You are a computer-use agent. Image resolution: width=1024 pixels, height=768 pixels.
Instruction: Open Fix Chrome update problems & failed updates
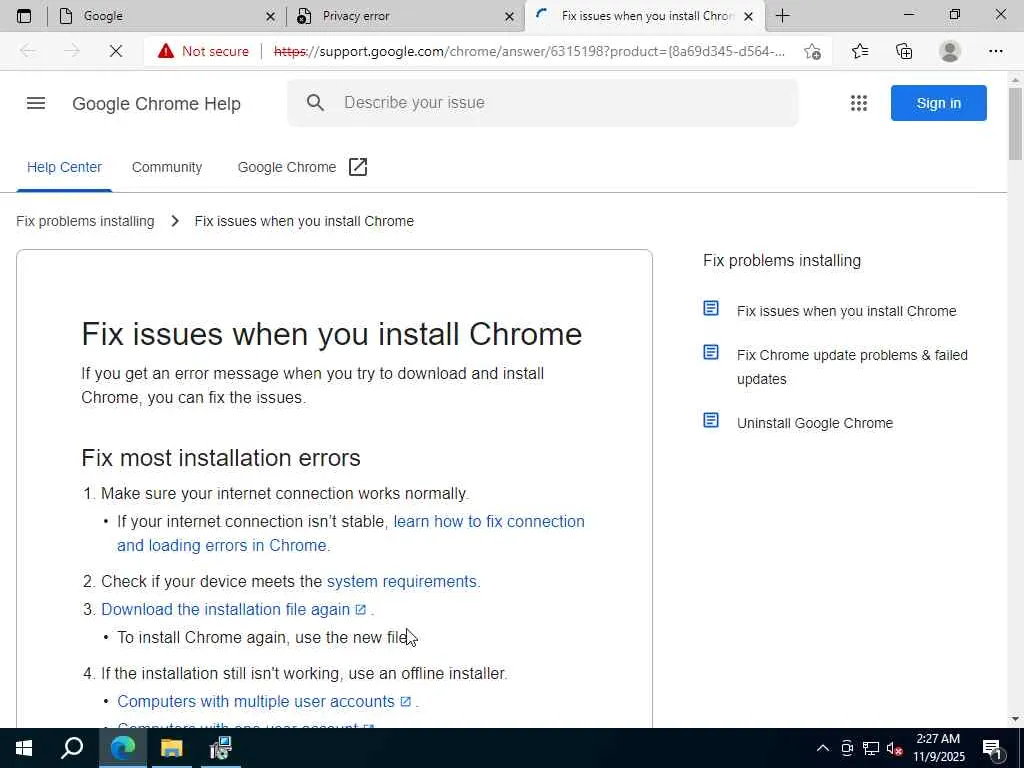tap(852, 367)
